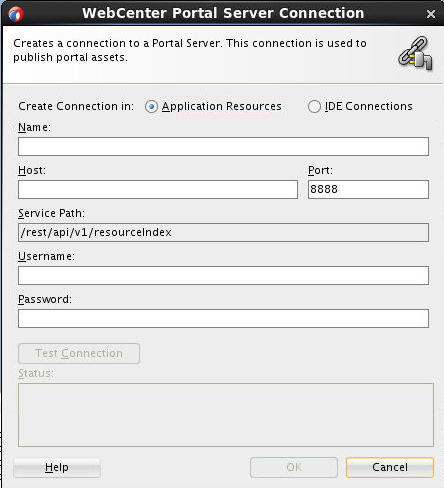444x488 pixels.
Task: Click the disabled OK button
Action: [294, 467]
